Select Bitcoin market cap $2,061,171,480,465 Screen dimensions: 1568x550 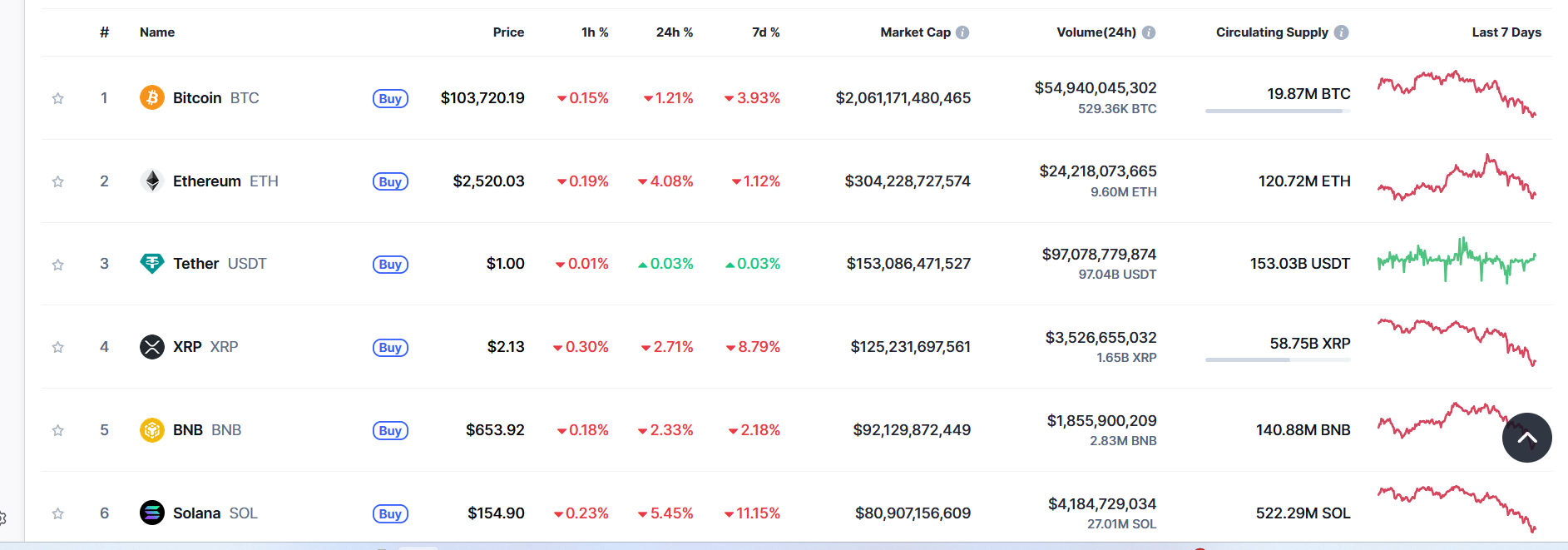(903, 98)
